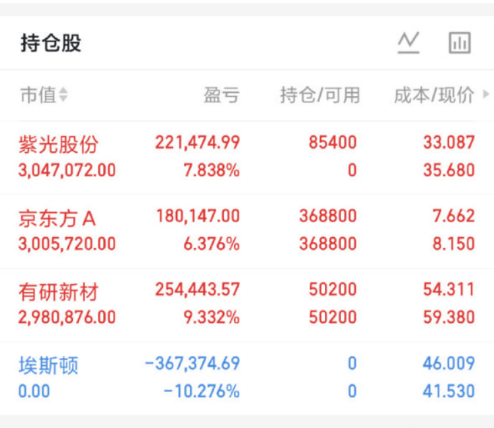Select profit percentage 7.838%
The width and height of the screenshot is (494, 428).
click(212, 170)
